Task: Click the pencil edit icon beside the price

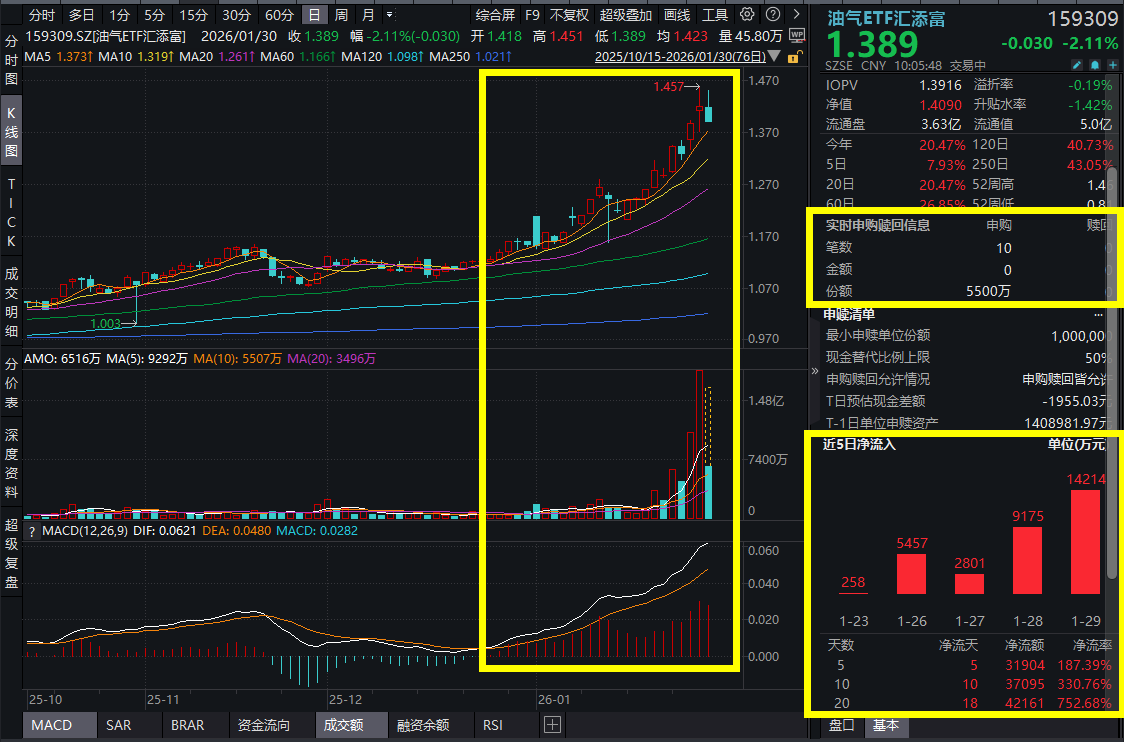Action: (1075, 64)
